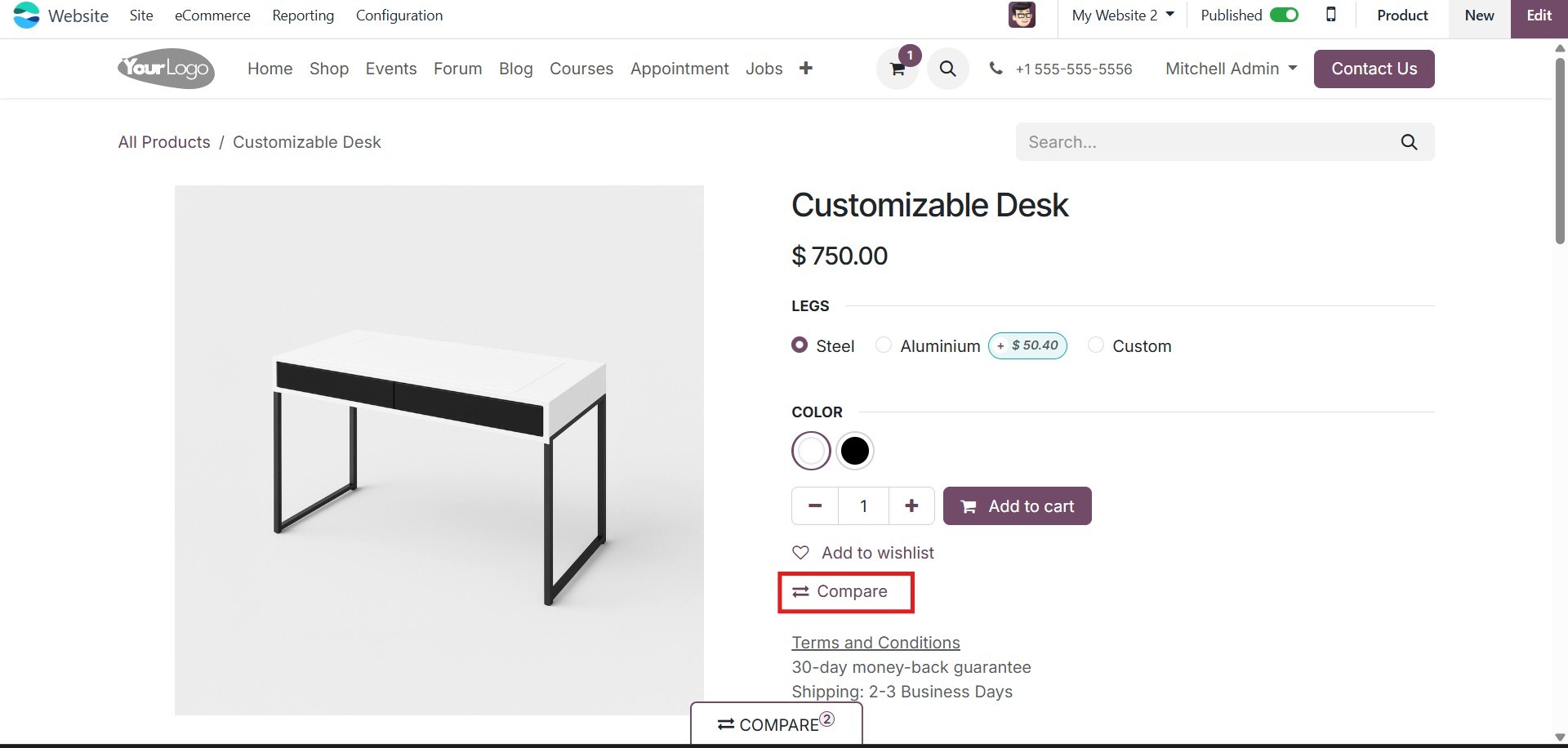Click the YourLogo site logo
Image resolution: width=1568 pixels, height=748 pixels.
pyautogui.click(x=166, y=69)
